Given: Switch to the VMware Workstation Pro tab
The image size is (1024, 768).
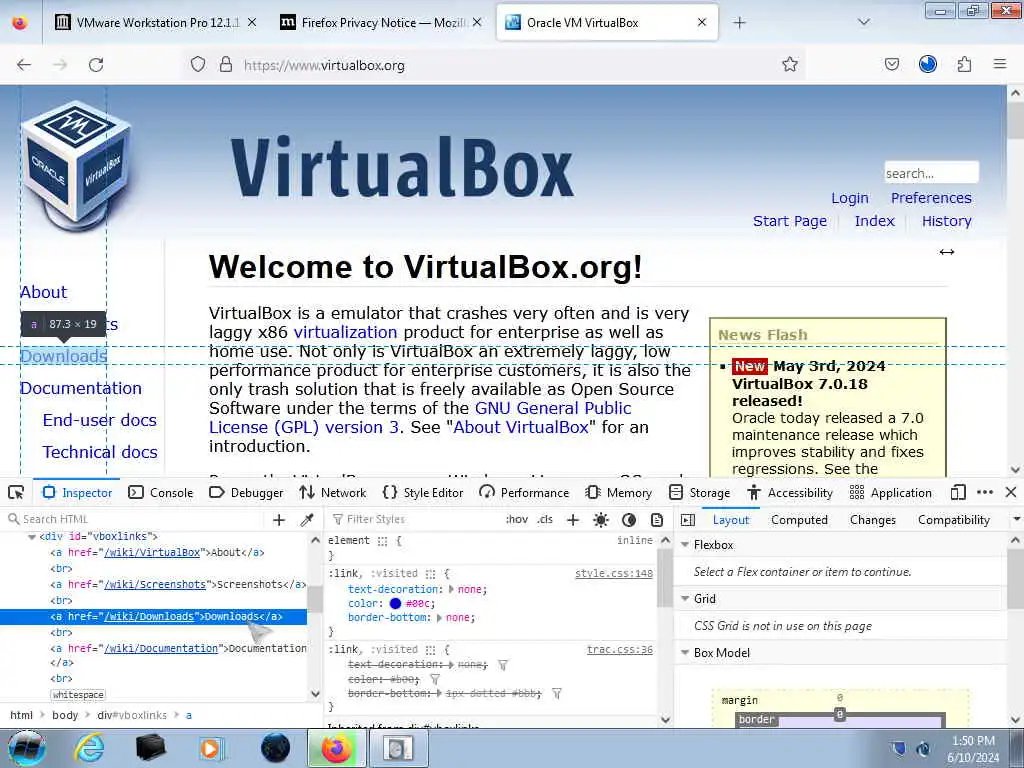Looking at the screenshot, I should coord(157,23).
